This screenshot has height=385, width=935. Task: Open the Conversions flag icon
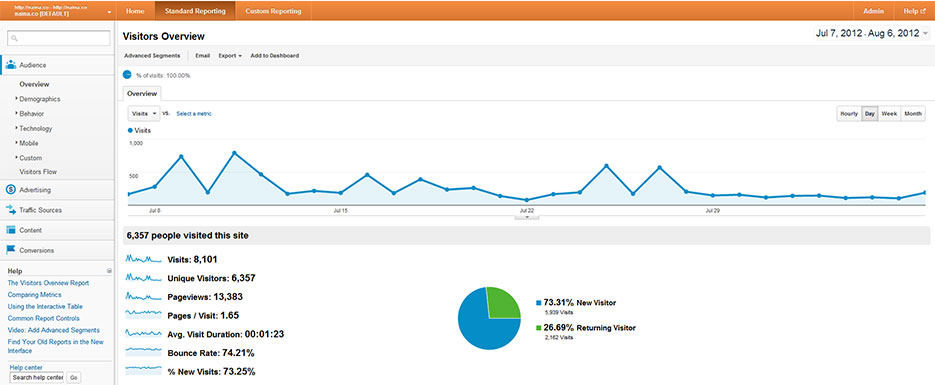(11, 250)
